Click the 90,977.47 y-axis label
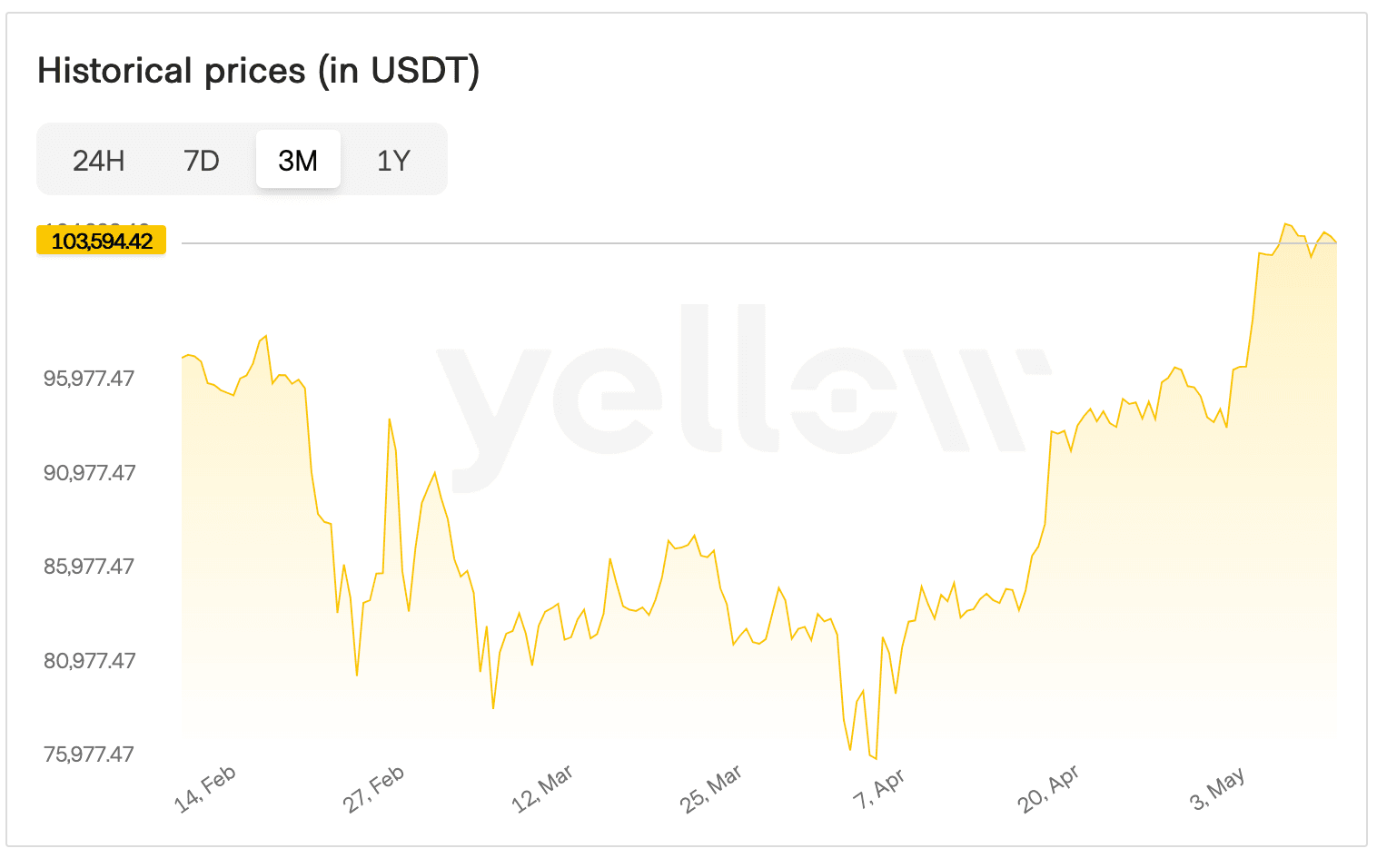 coord(89,473)
